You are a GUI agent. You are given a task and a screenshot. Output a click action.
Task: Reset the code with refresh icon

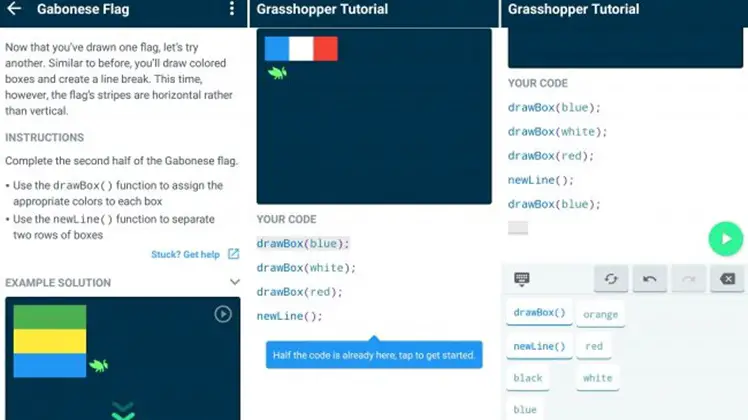611,279
